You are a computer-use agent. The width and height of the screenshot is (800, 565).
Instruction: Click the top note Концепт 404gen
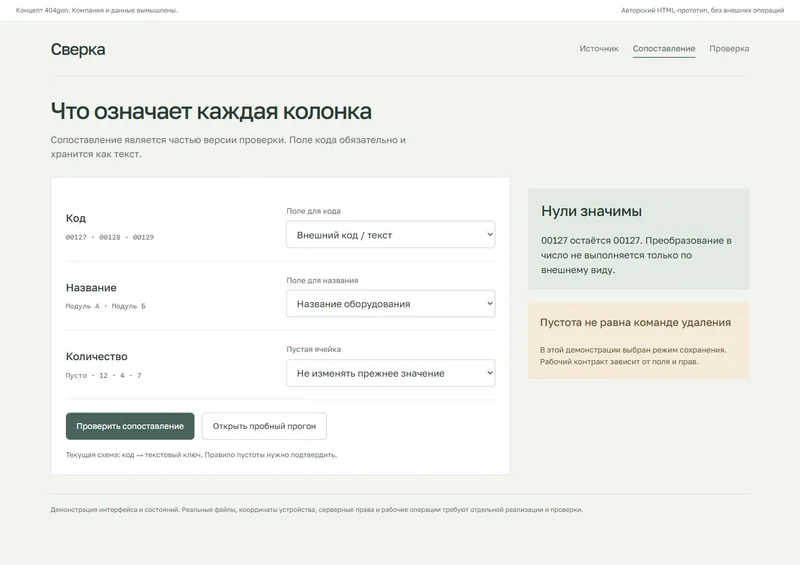coord(96,10)
